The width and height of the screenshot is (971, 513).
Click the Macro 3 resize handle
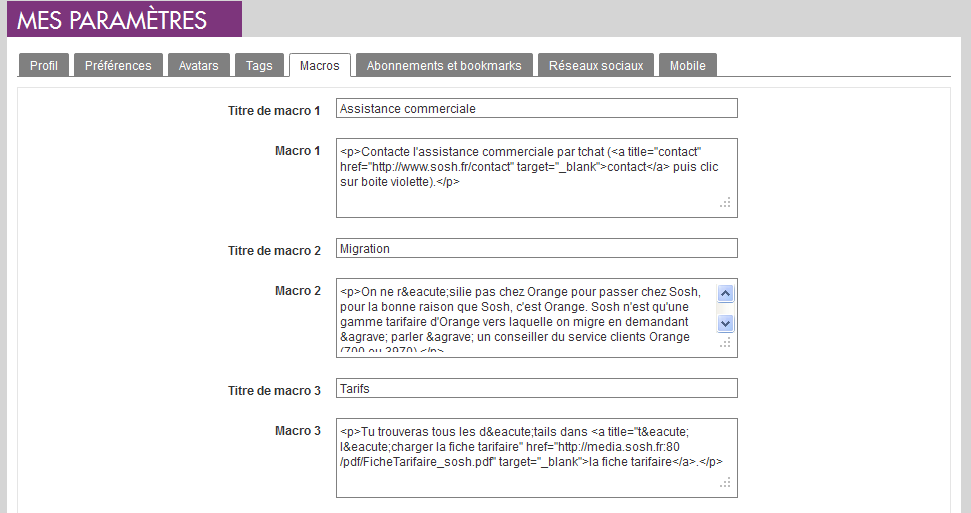[727, 483]
